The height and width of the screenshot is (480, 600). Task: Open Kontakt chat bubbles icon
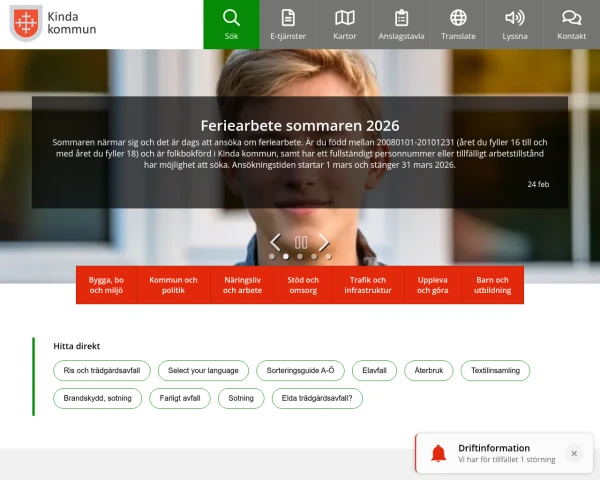tap(571, 19)
